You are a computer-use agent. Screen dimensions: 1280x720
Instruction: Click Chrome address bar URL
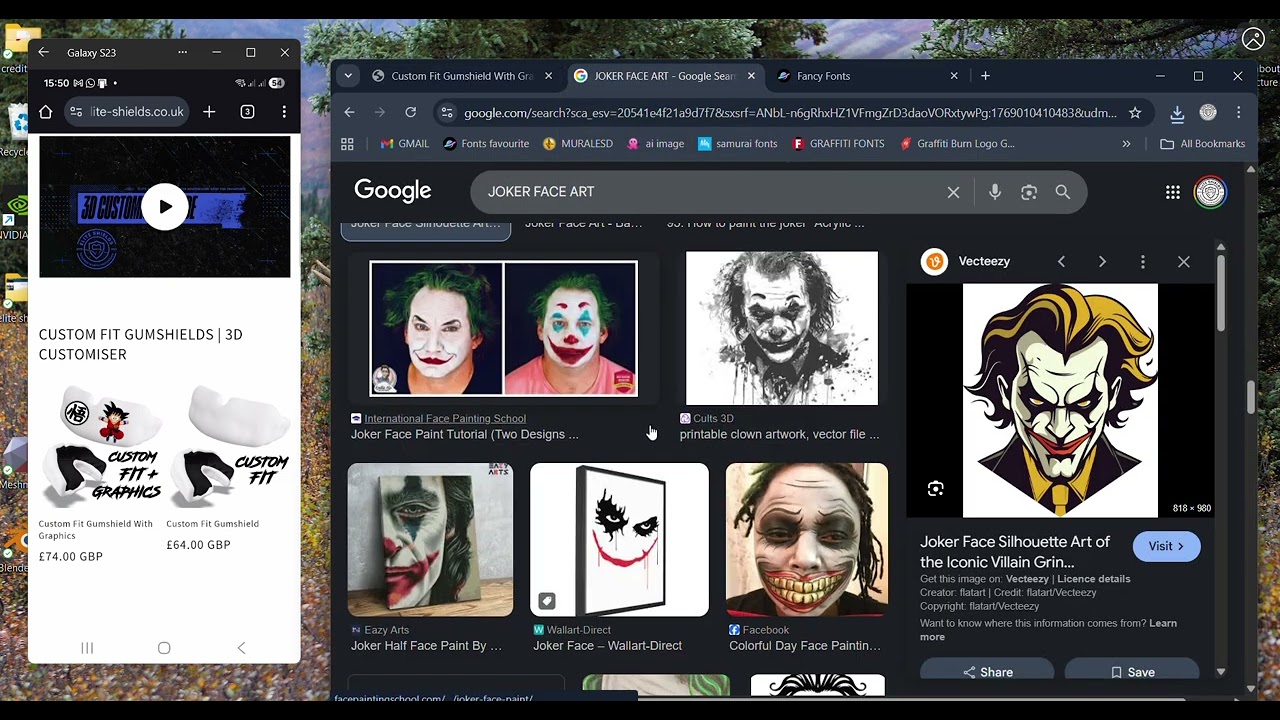pyautogui.click(x=790, y=113)
